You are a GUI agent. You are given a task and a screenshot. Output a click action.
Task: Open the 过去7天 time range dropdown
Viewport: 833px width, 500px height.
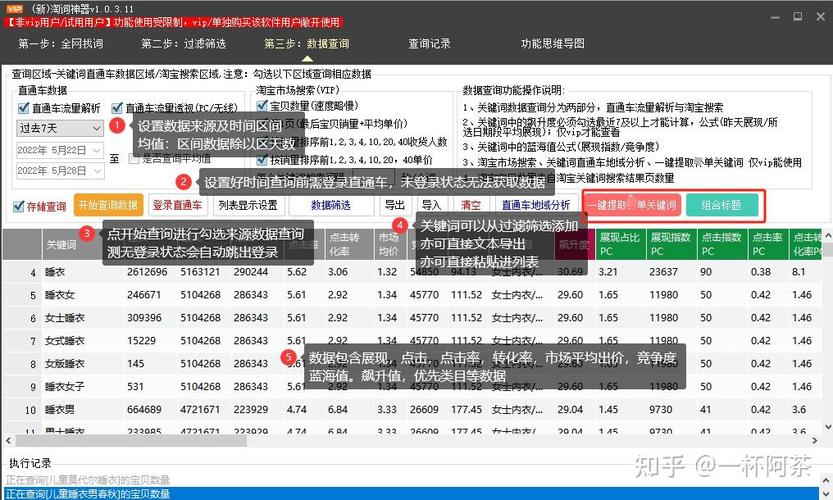click(x=60, y=128)
